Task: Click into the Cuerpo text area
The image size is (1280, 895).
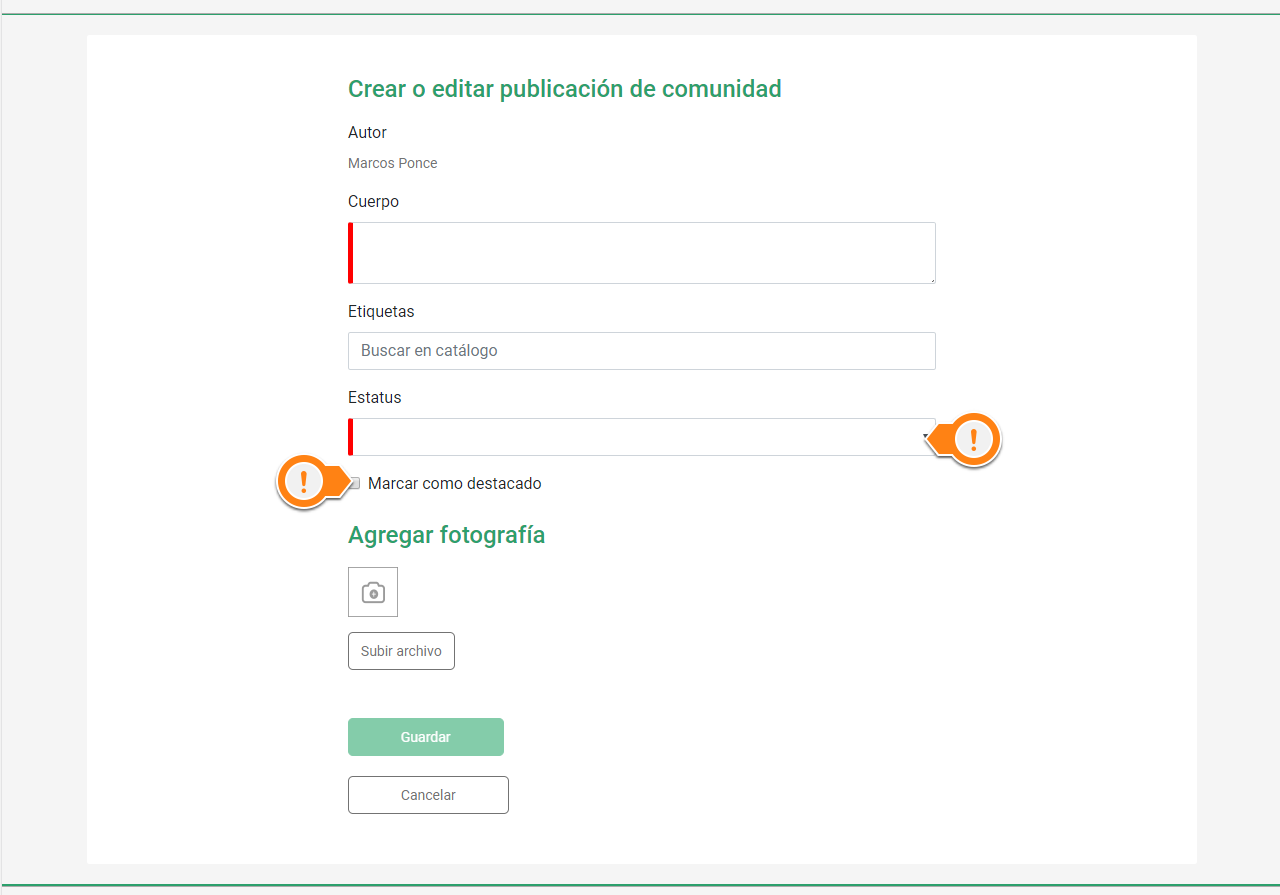Action: (642, 253)
